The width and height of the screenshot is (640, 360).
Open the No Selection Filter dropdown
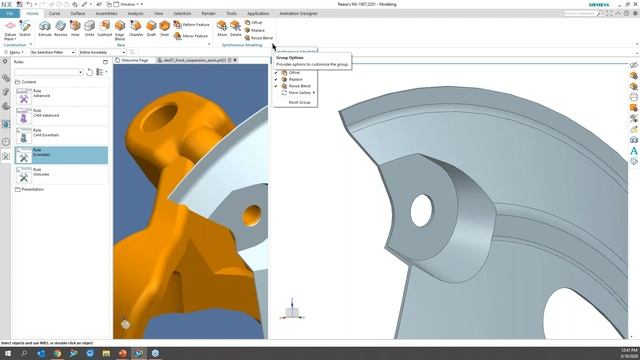(x=53, y=52)
